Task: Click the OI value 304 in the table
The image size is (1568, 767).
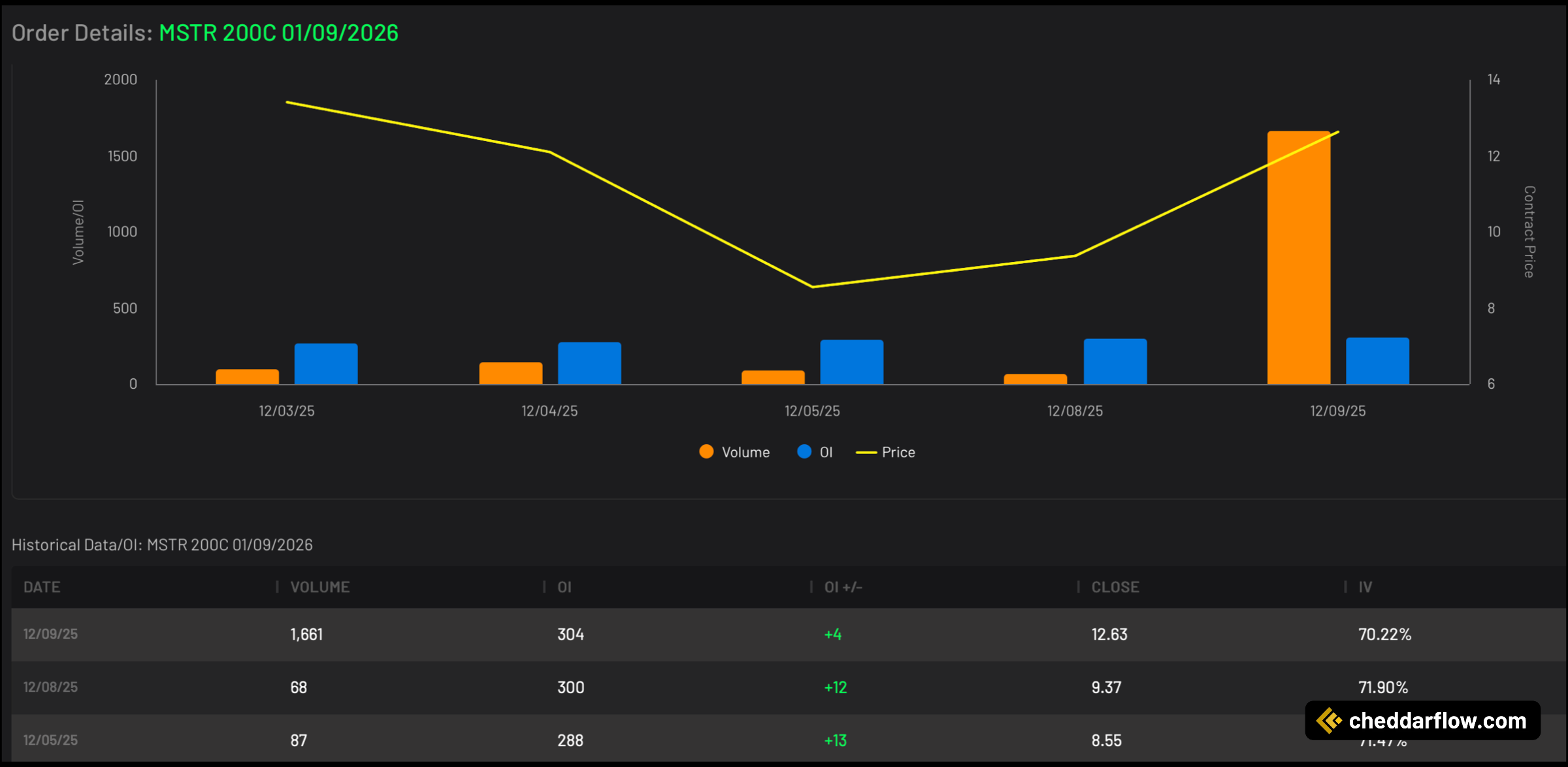Action: pos(570,634)
